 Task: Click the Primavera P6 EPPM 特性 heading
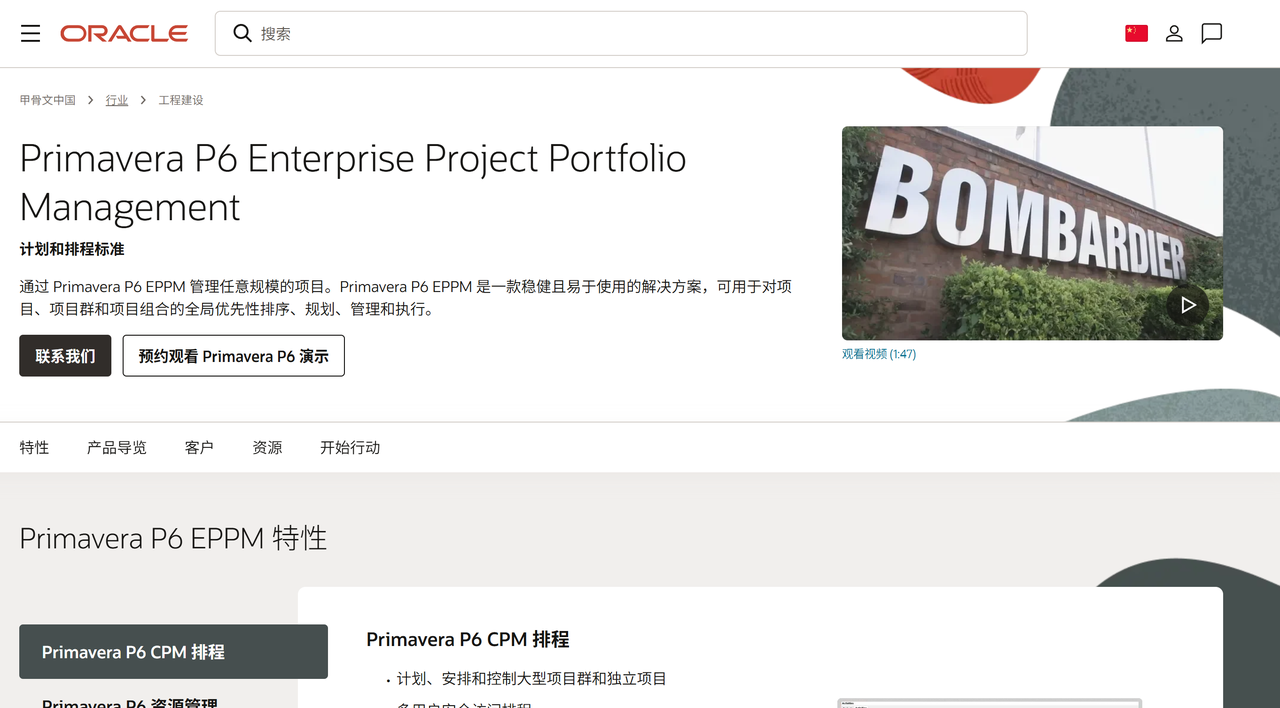[x=173, y=538]
